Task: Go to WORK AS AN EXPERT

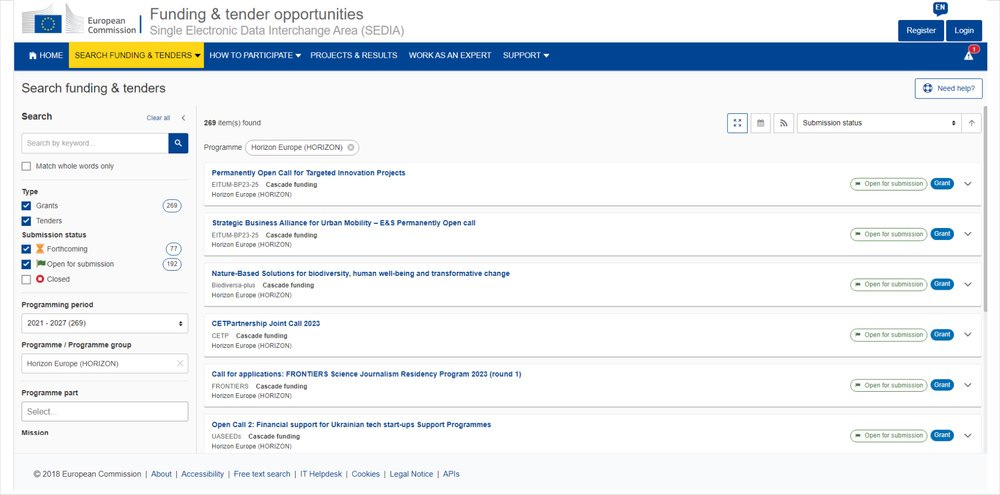Action: (450, 55)
